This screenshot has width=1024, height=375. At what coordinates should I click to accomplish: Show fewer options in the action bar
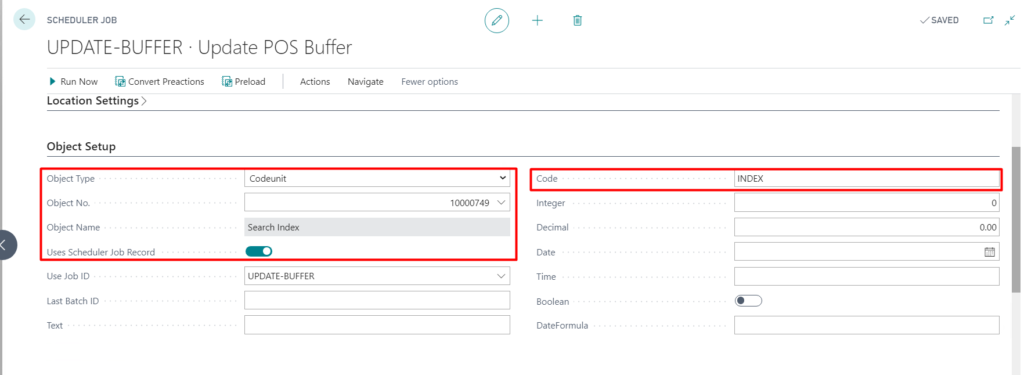pos(429,82)
